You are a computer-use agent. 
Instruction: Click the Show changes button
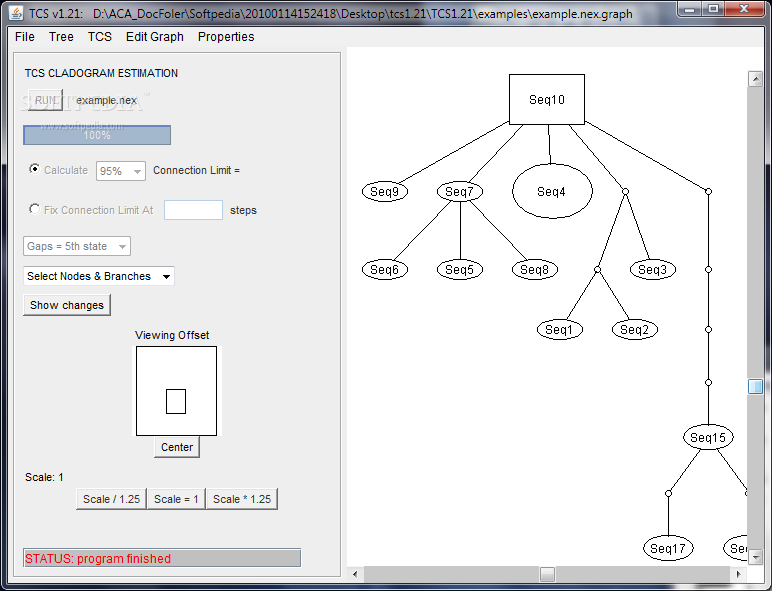[x=67, y=305]
